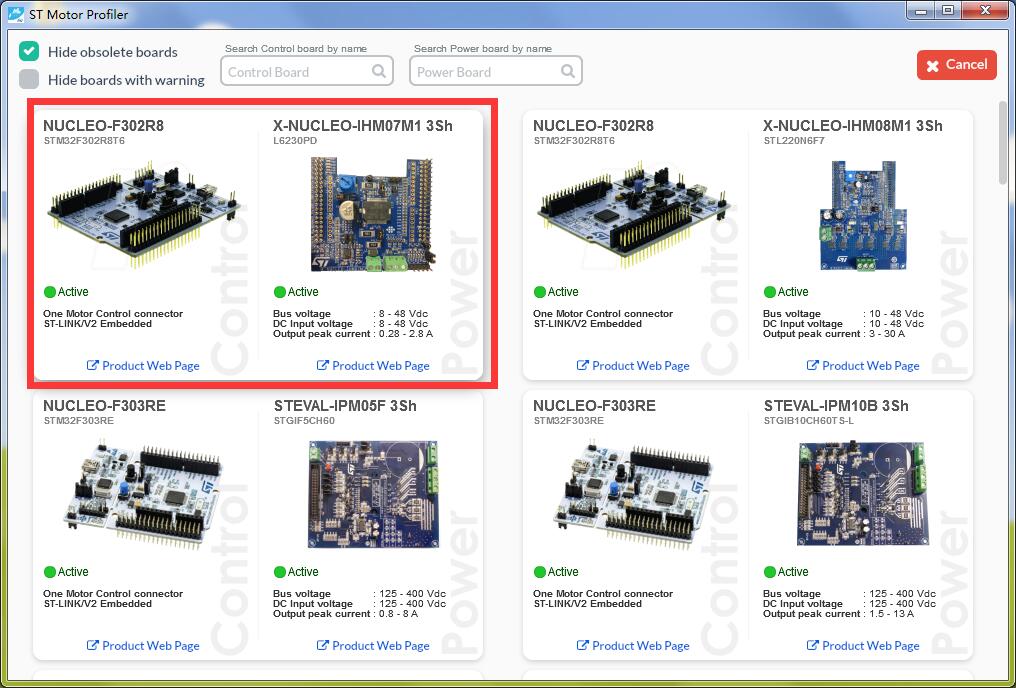Image resolution: width=1016 pixels, height=688 pixels.
Task: Click the STGIF5CH60 subtitle text
Action: point(305,420)
